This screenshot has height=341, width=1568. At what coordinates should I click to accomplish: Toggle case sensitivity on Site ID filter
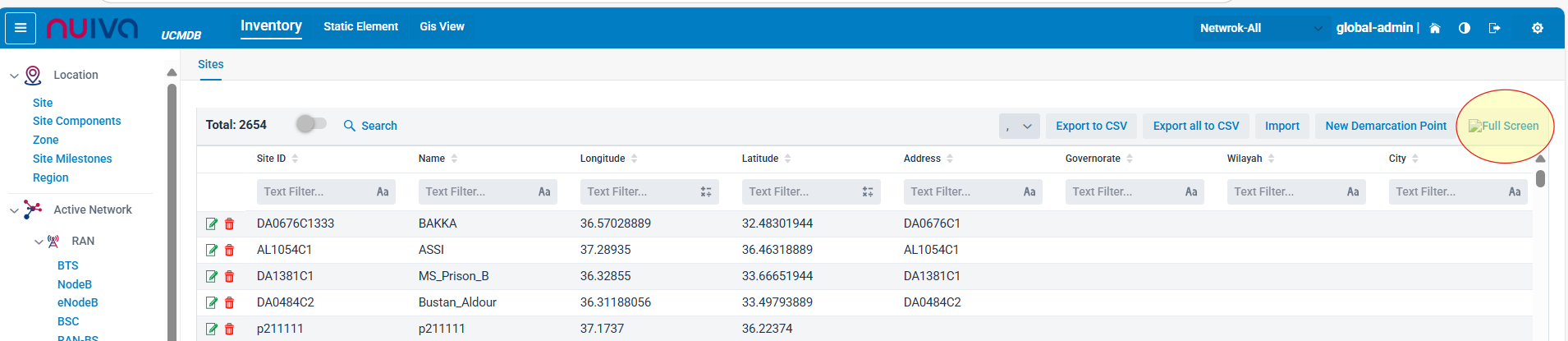[x=383, y=191]
